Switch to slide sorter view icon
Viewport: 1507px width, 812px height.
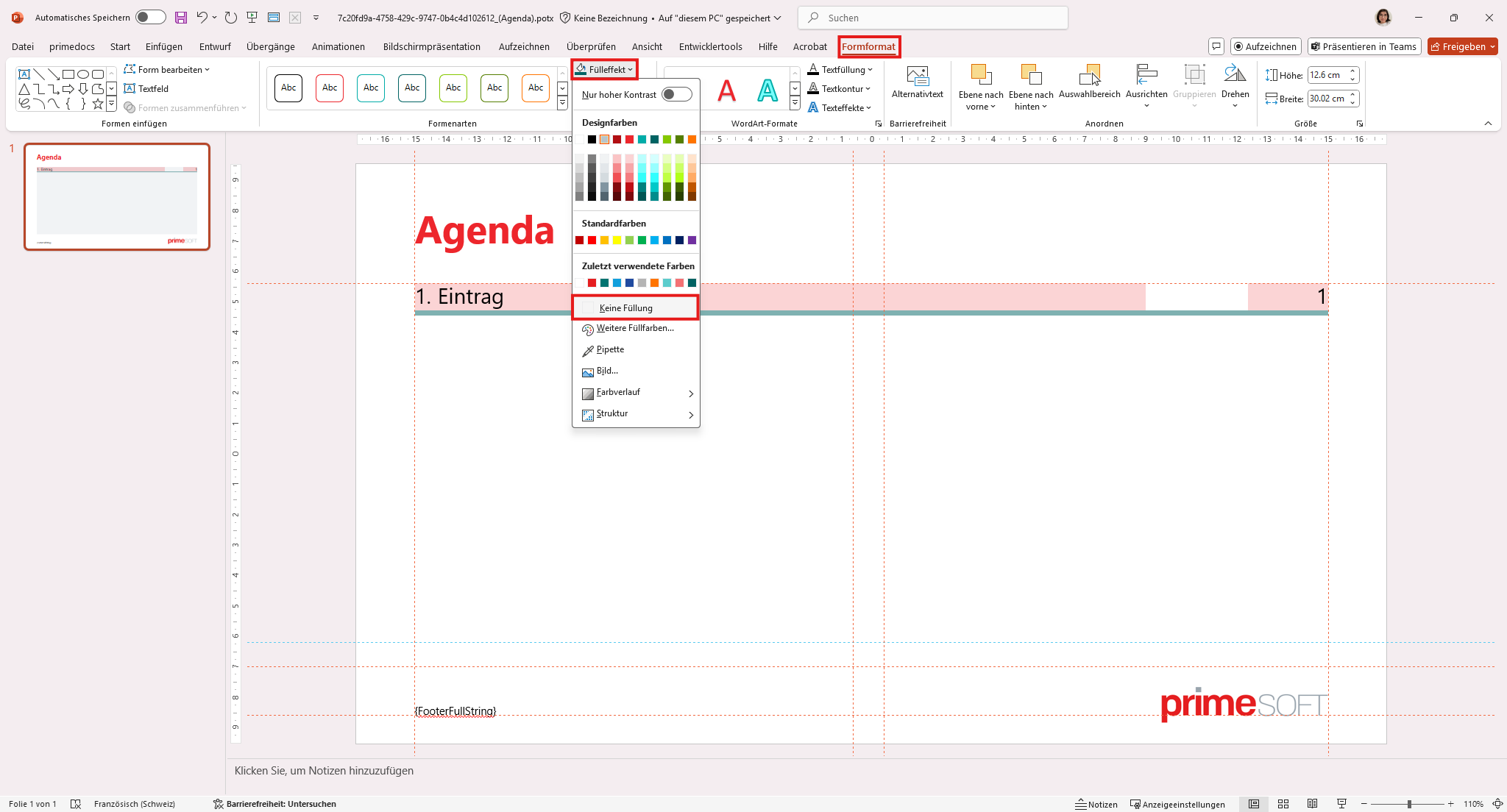pyautogui.click(x=1283, y=804)
